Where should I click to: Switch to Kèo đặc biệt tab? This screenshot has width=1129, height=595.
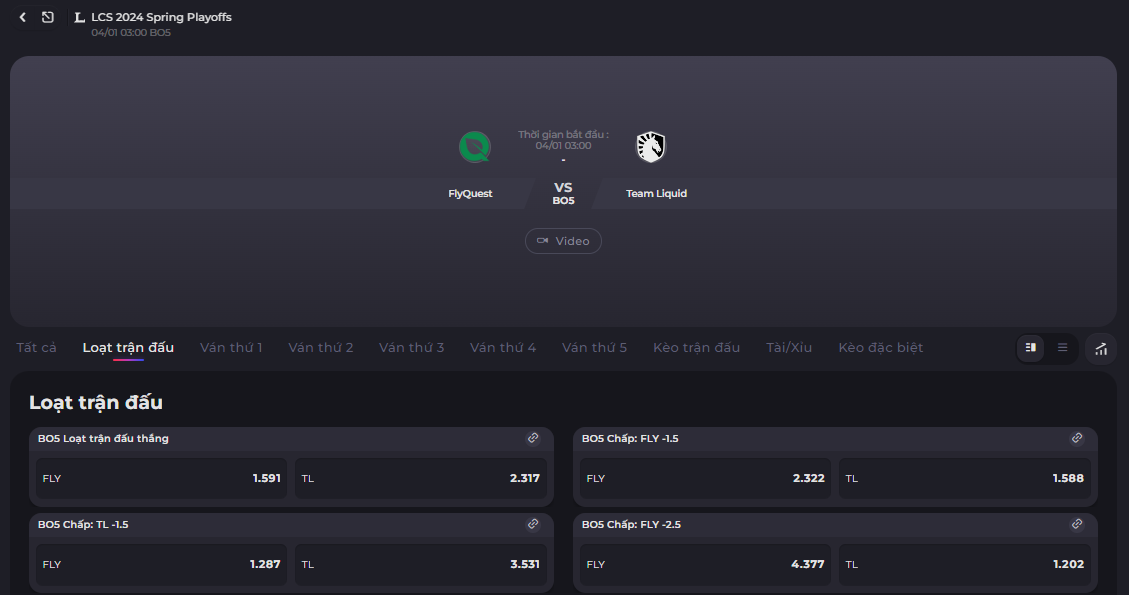(881, 348)
